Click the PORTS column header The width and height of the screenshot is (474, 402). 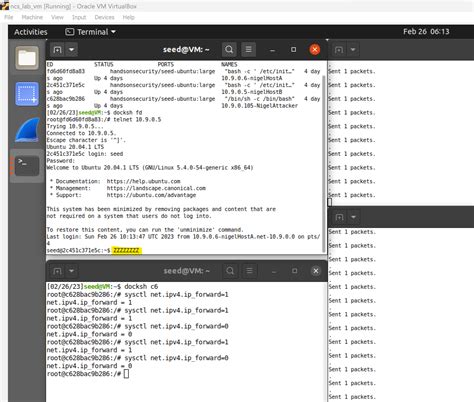pyautogui.click(x=166, y=64)
